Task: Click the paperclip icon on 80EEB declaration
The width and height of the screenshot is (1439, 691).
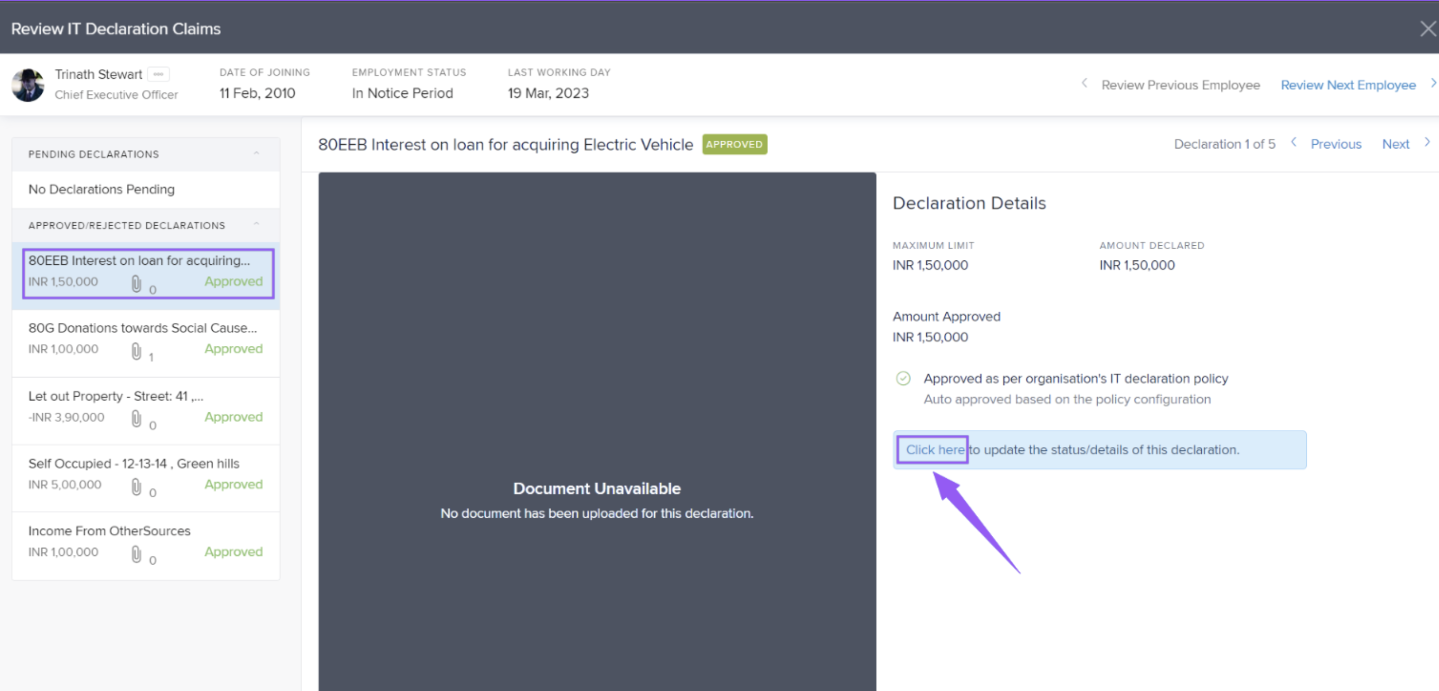Action: tap(136, 283)
